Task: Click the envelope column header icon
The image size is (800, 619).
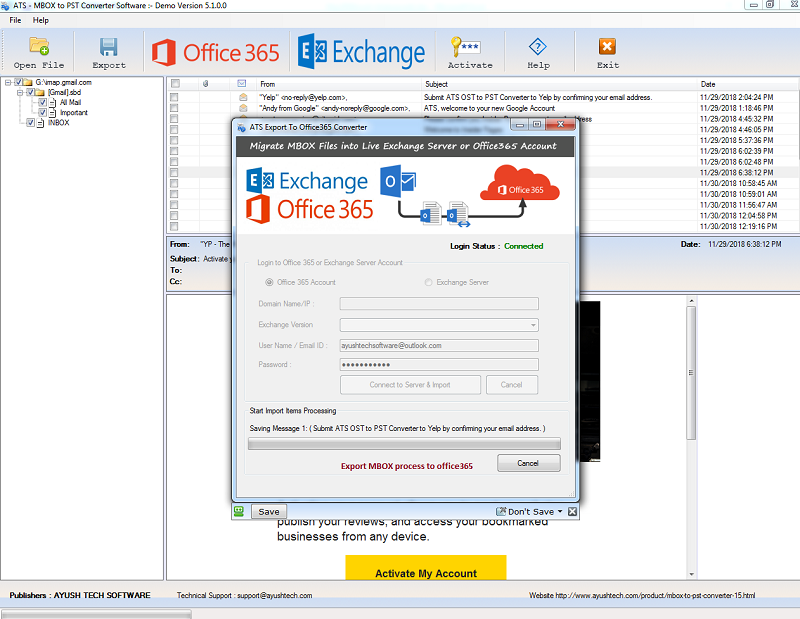Action: click(242, 84)
